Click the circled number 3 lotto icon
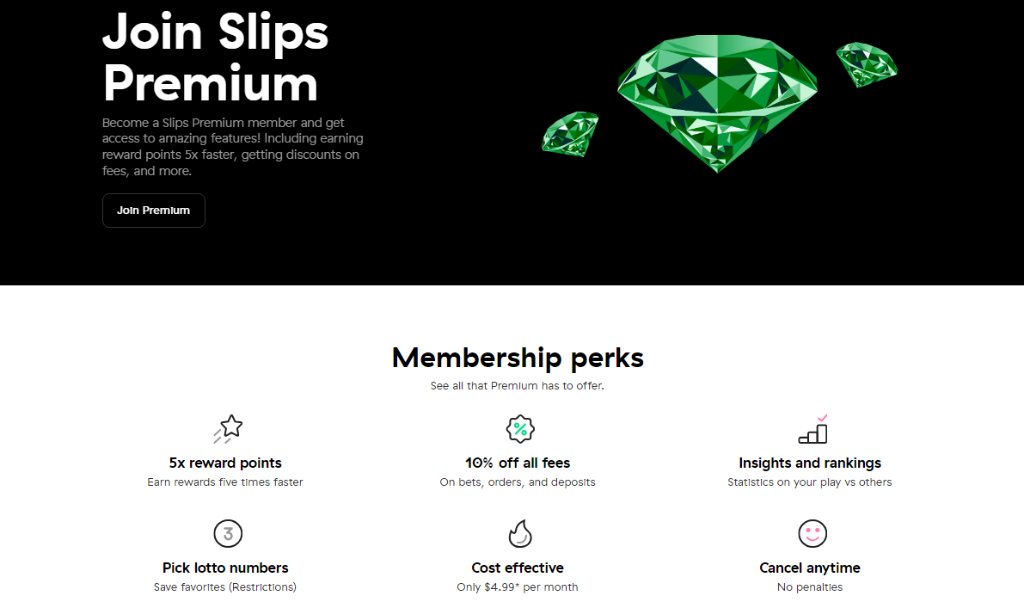 tap(228, 532)
